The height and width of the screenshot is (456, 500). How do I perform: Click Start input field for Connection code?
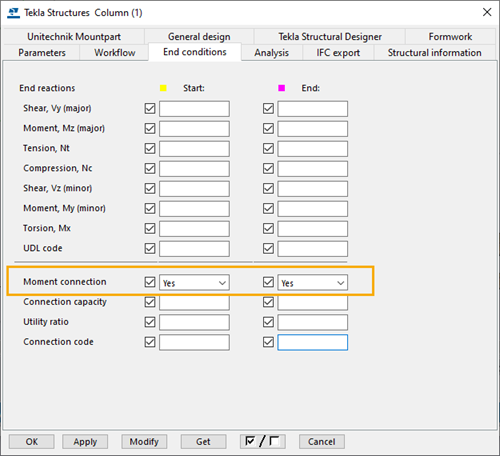[194, 342]
